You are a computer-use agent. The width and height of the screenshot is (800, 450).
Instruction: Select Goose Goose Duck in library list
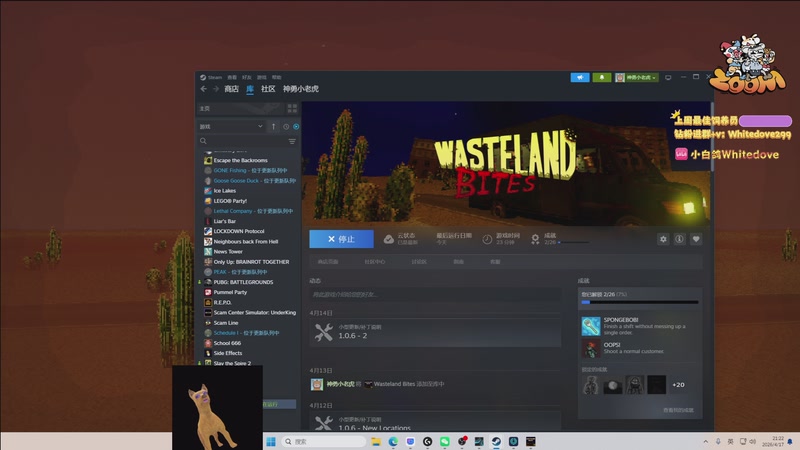click(x=249, y=181)
